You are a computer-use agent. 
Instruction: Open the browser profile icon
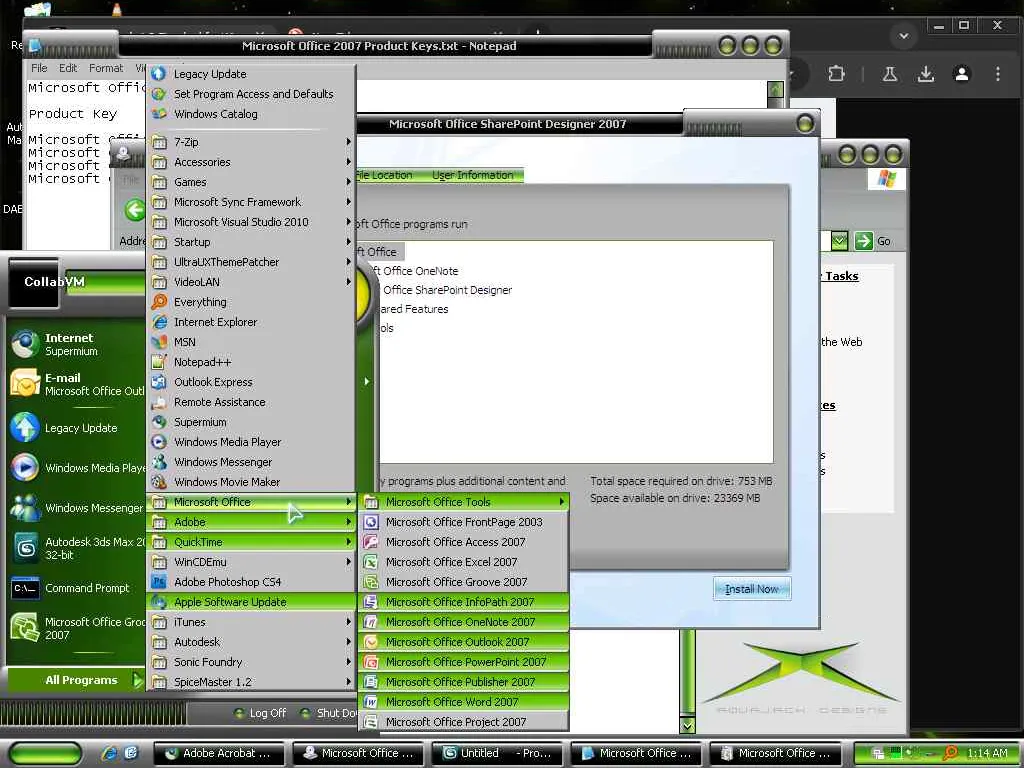(x=962, y=74)
